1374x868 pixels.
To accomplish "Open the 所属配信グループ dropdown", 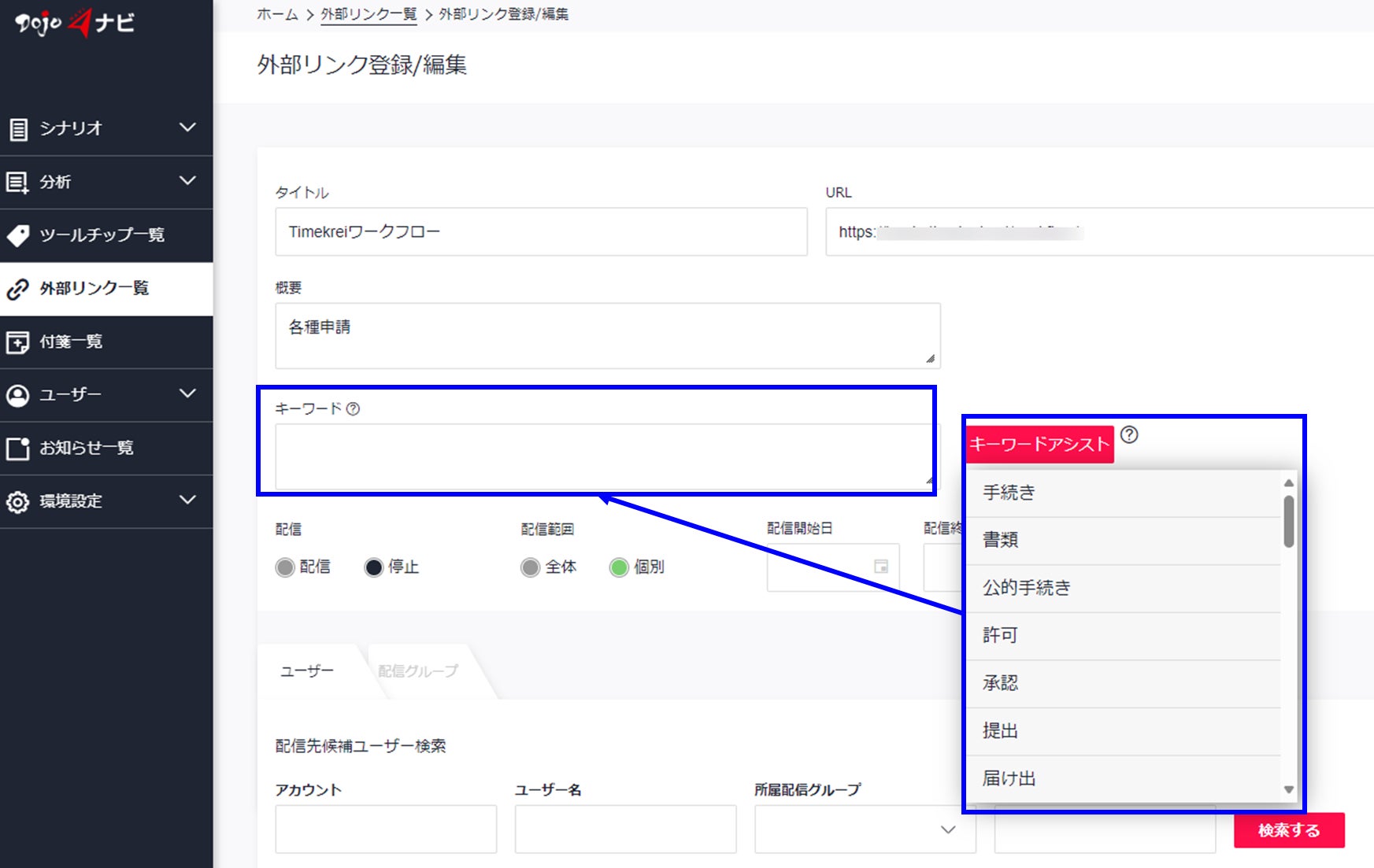I will tap(865, 829).
